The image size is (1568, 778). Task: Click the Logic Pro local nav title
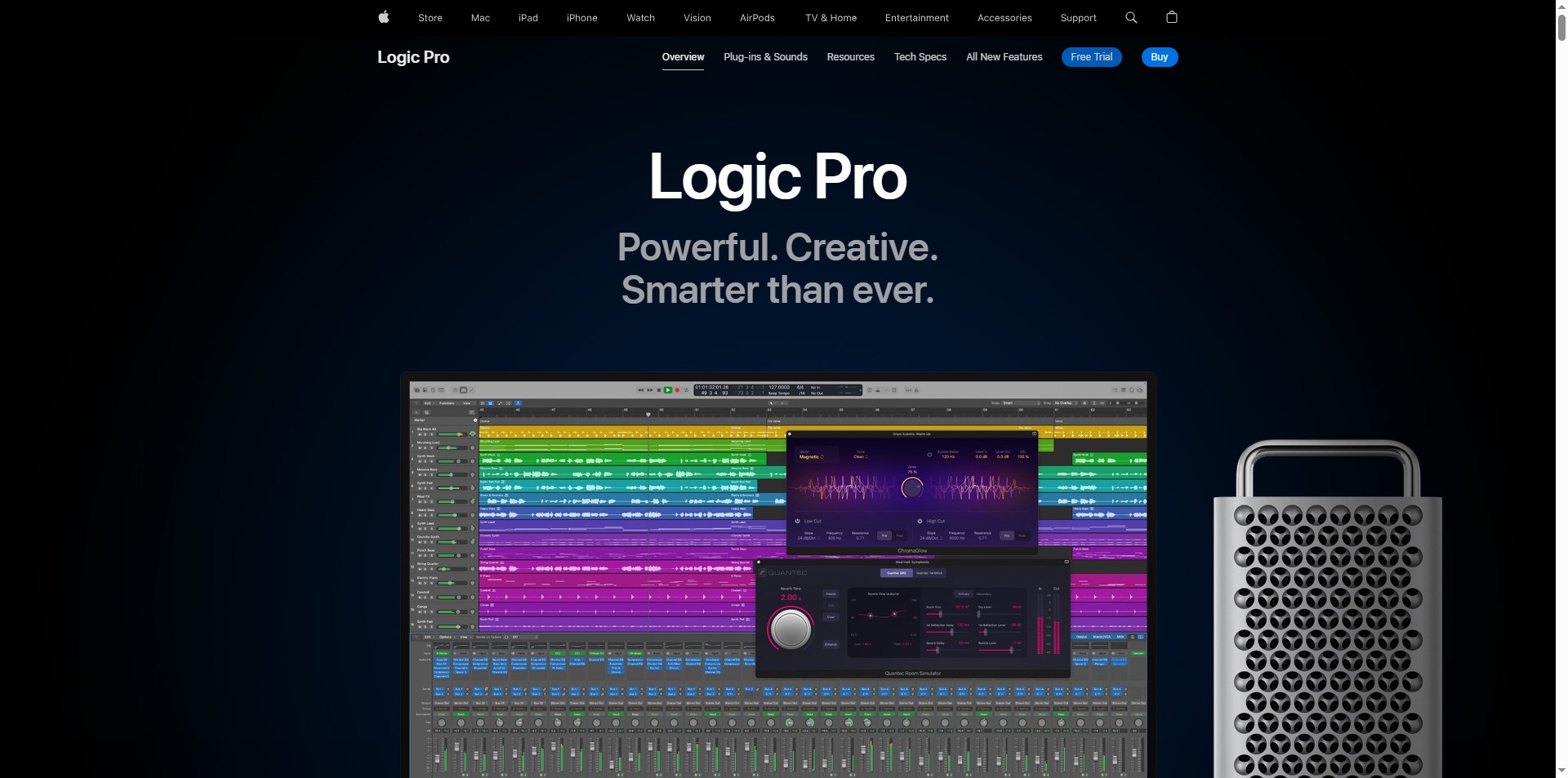coord(413,57)
